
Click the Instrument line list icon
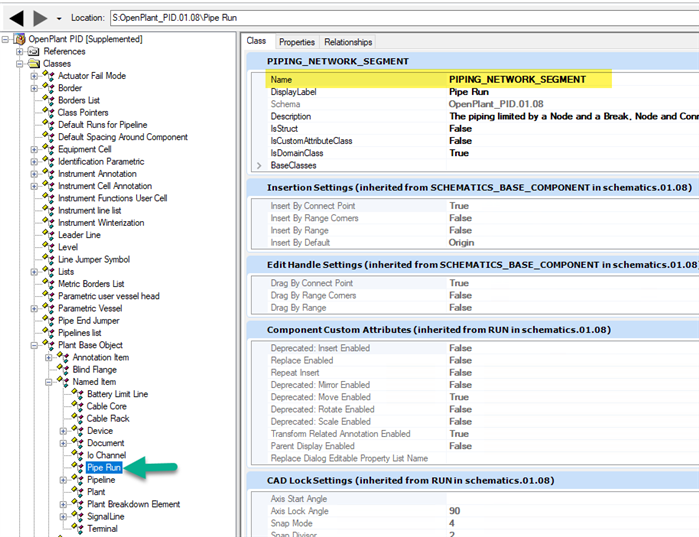coord(48,210)
